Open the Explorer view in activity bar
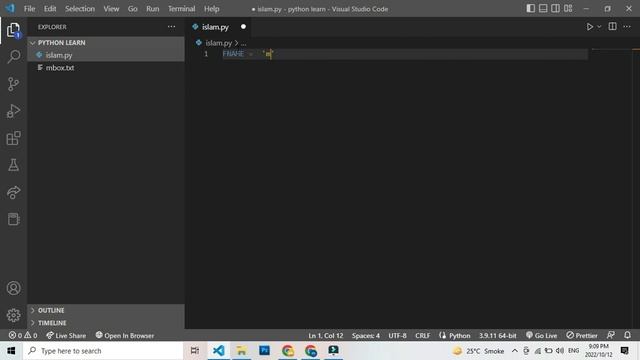This screenshot has height=360, width=640. pos(13,30)
